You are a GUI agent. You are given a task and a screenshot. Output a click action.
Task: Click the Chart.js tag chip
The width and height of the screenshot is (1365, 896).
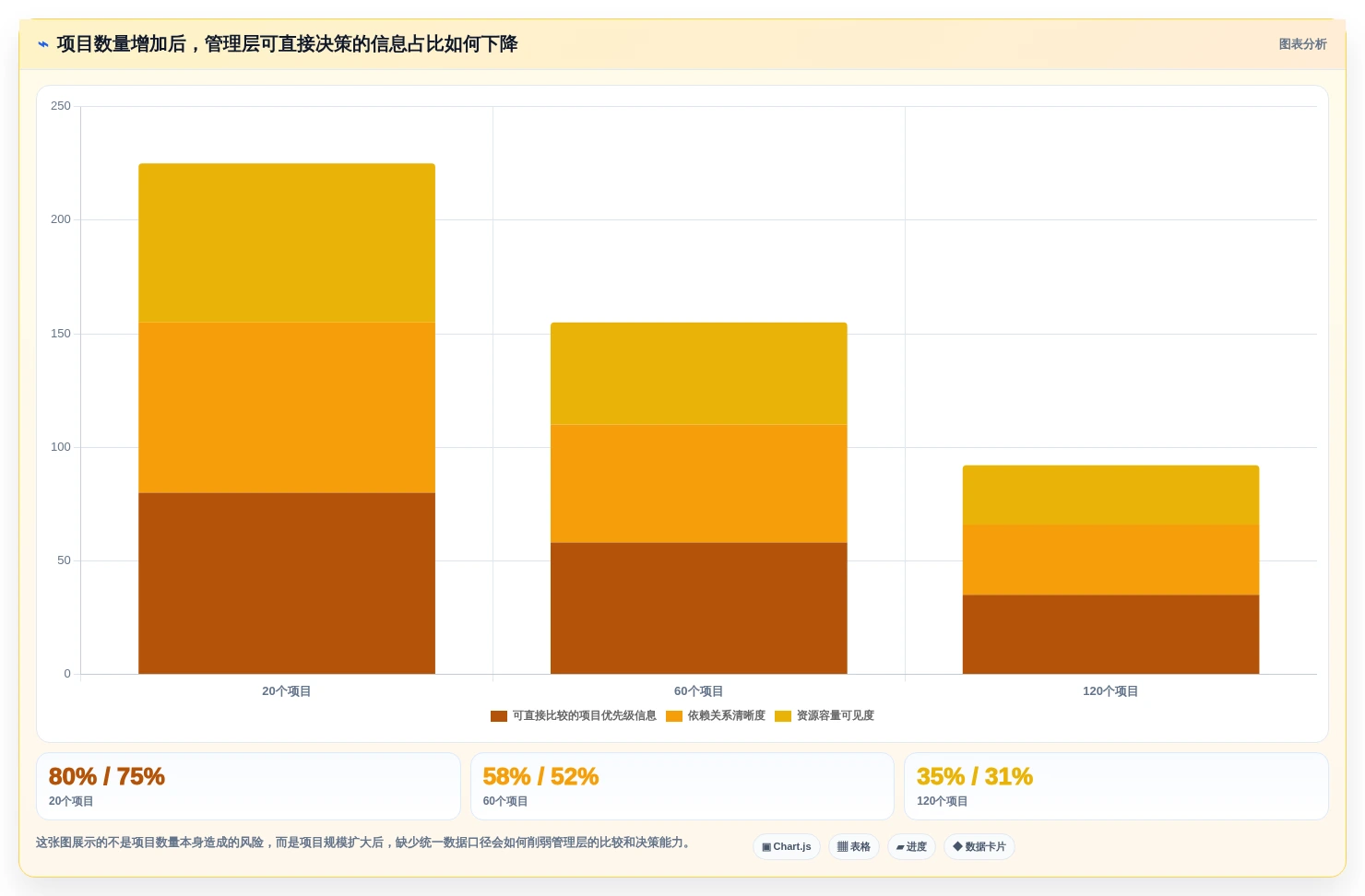tap(787, 847)
